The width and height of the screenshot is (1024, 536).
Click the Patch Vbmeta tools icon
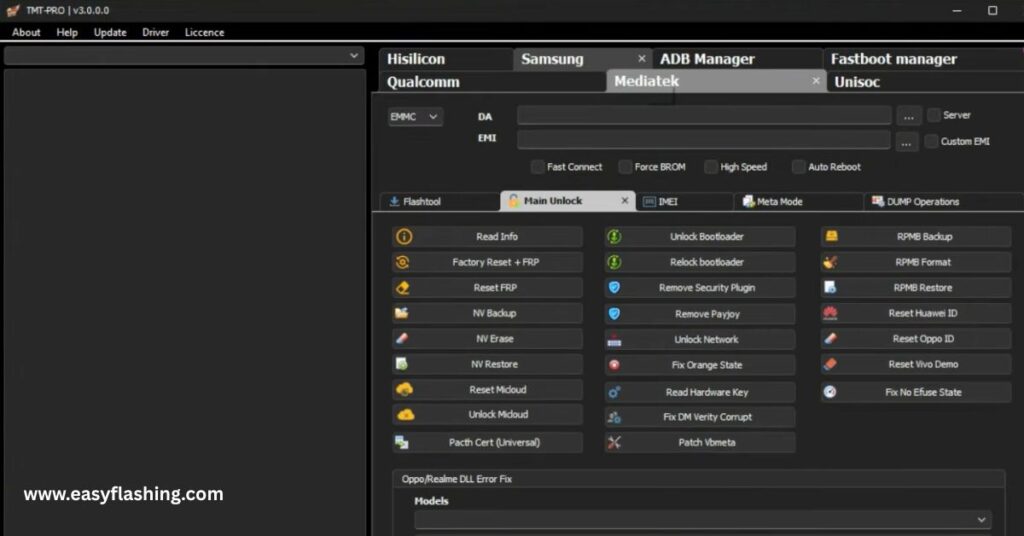pos(614,443)
